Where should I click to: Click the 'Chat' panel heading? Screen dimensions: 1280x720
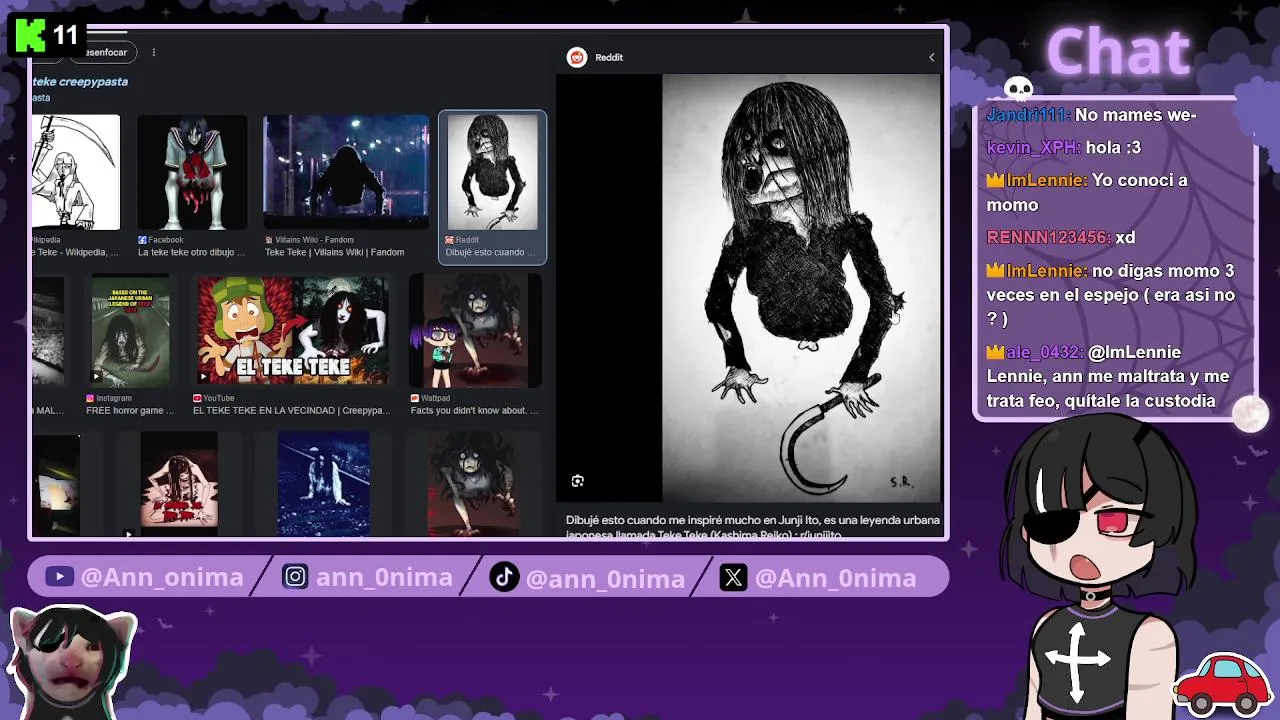[1117, 50]
